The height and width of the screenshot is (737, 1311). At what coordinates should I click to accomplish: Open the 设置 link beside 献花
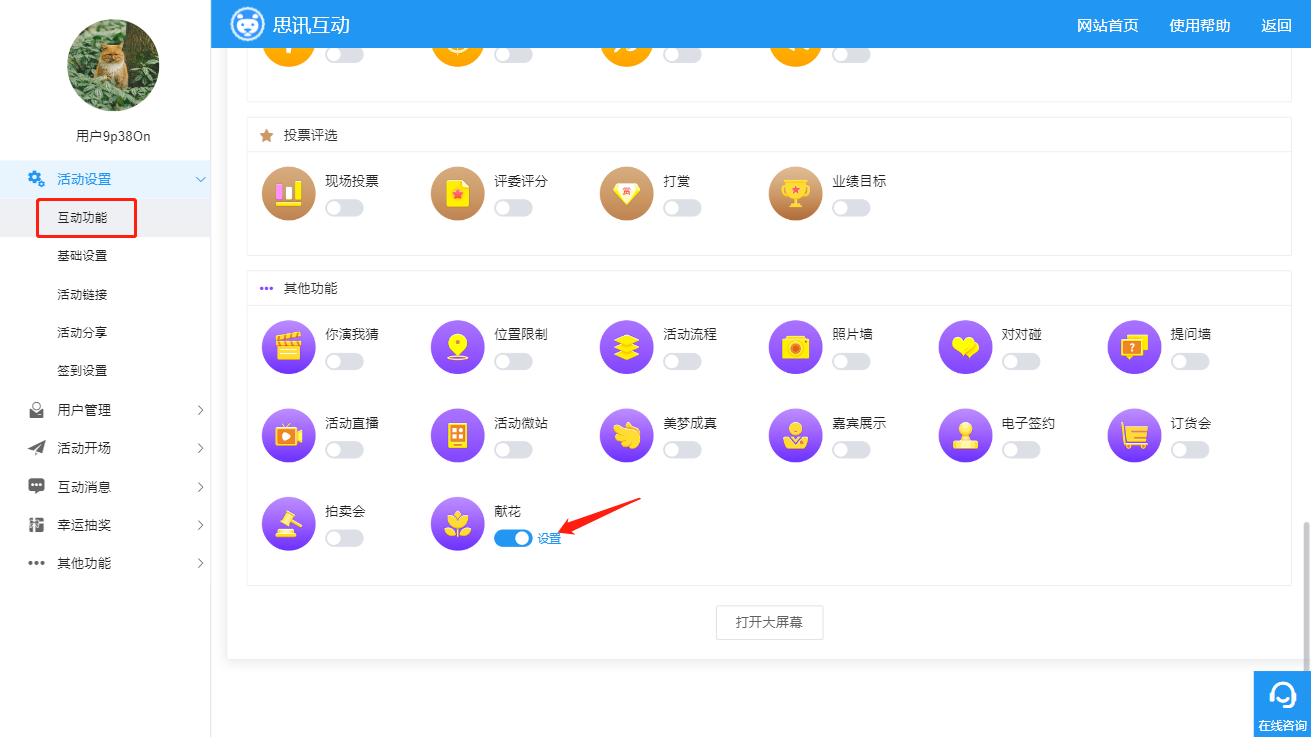click(x=549, y=539)
